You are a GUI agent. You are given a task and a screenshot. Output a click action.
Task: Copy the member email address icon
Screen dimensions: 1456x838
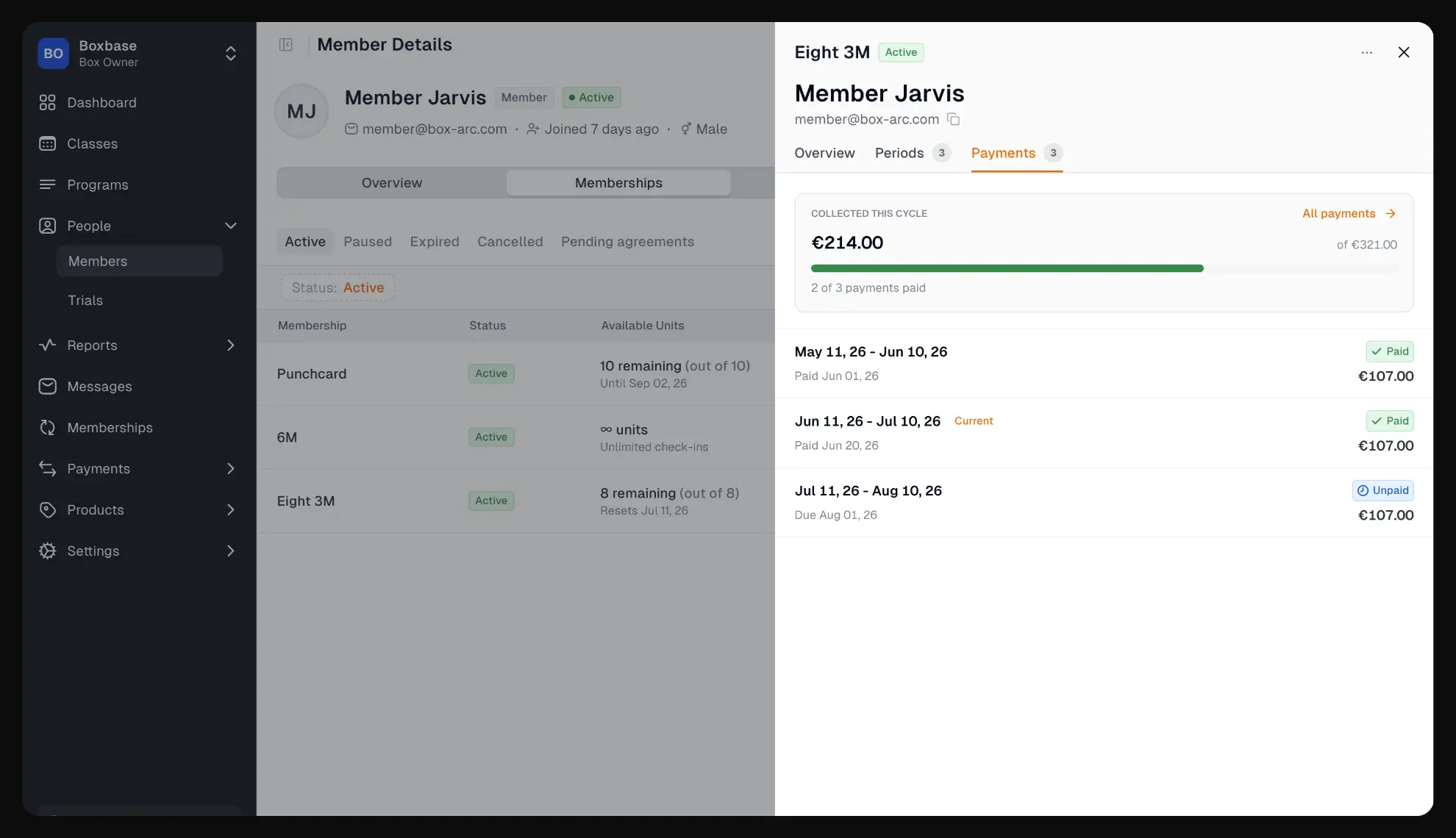click(953, 119)
